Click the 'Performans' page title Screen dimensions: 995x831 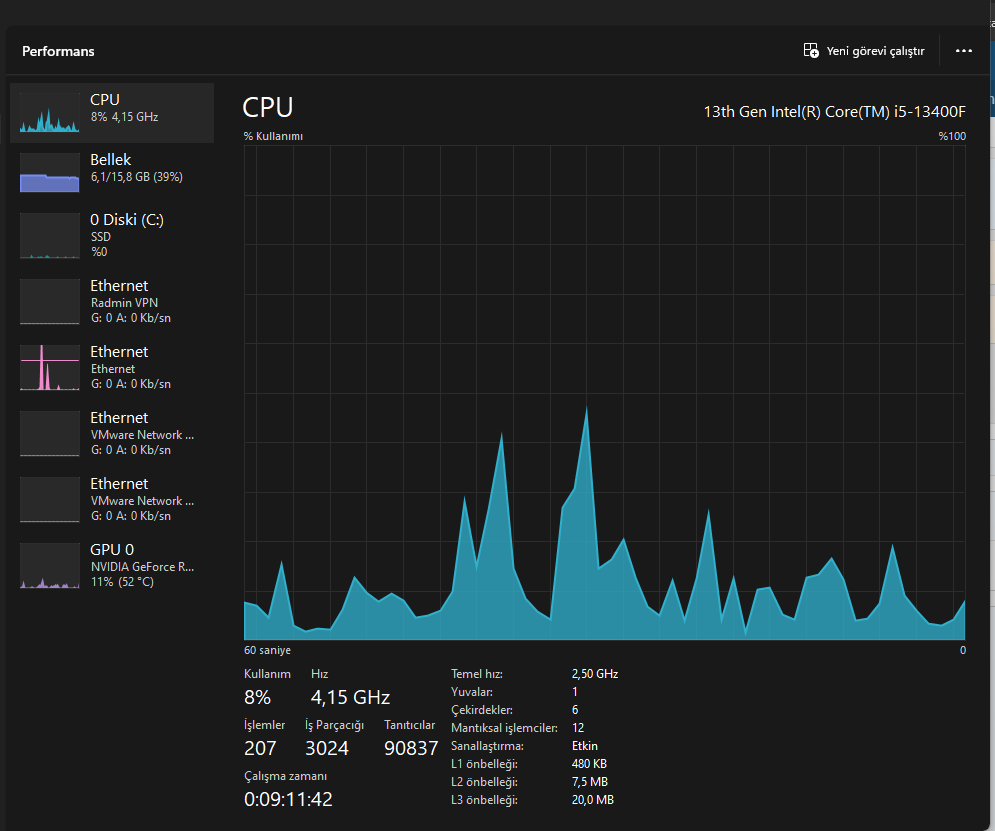click(58, 51)
